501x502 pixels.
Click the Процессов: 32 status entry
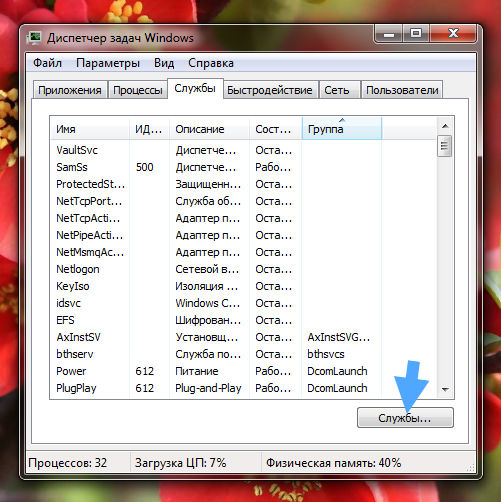coord(68,463)
